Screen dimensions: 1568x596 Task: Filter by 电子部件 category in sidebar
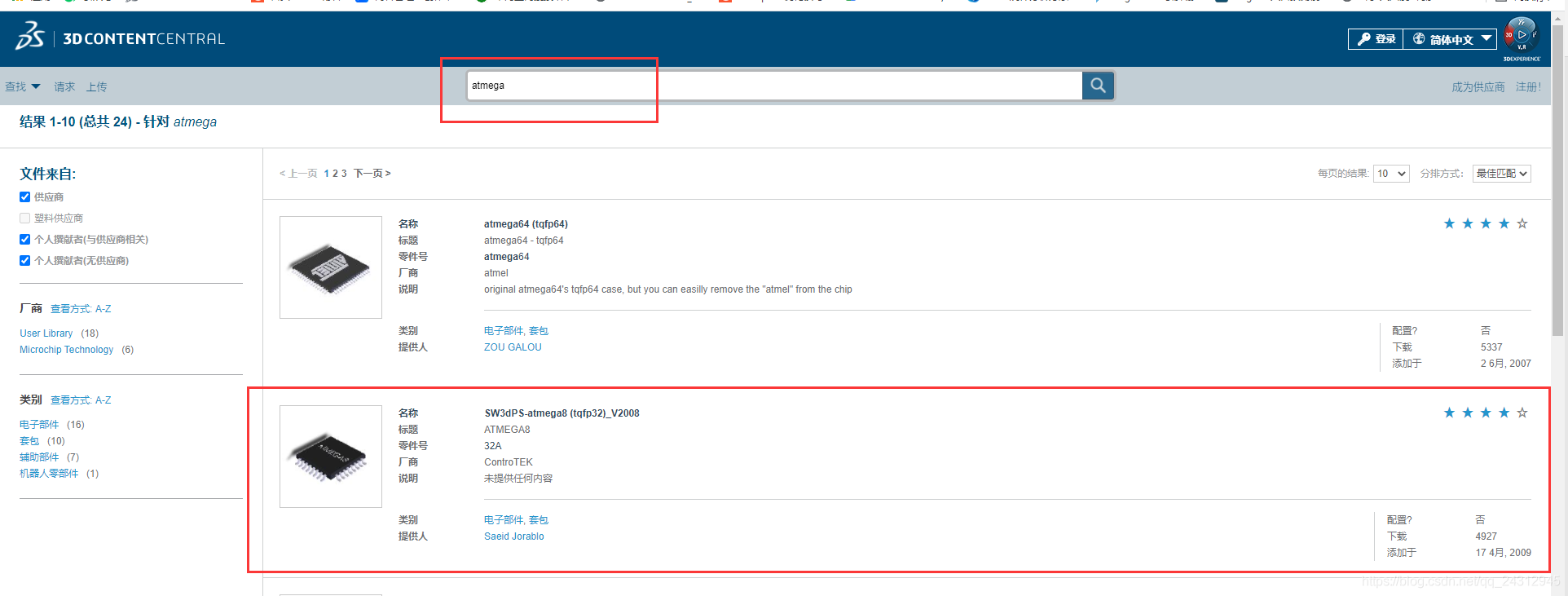point(39,425)
